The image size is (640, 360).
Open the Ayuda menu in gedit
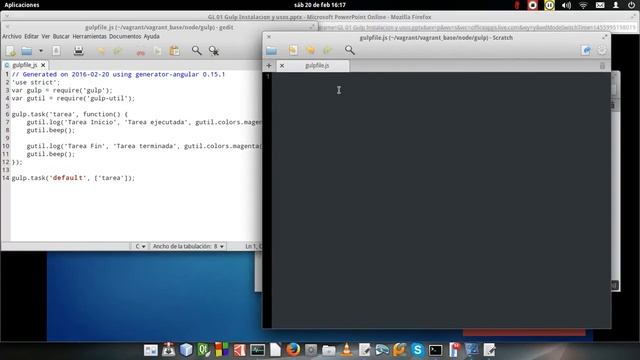point(151,36)
